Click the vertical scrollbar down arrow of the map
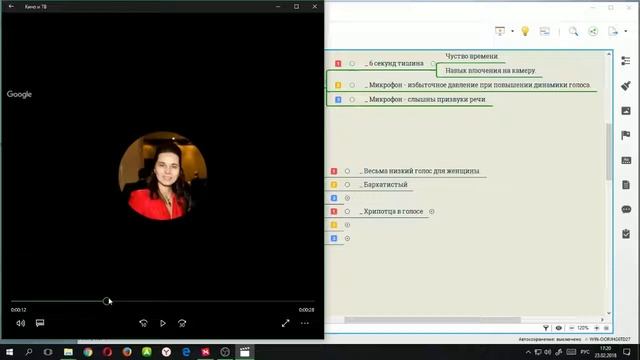This screenshot has height=360, width=640. coord(609,313)
